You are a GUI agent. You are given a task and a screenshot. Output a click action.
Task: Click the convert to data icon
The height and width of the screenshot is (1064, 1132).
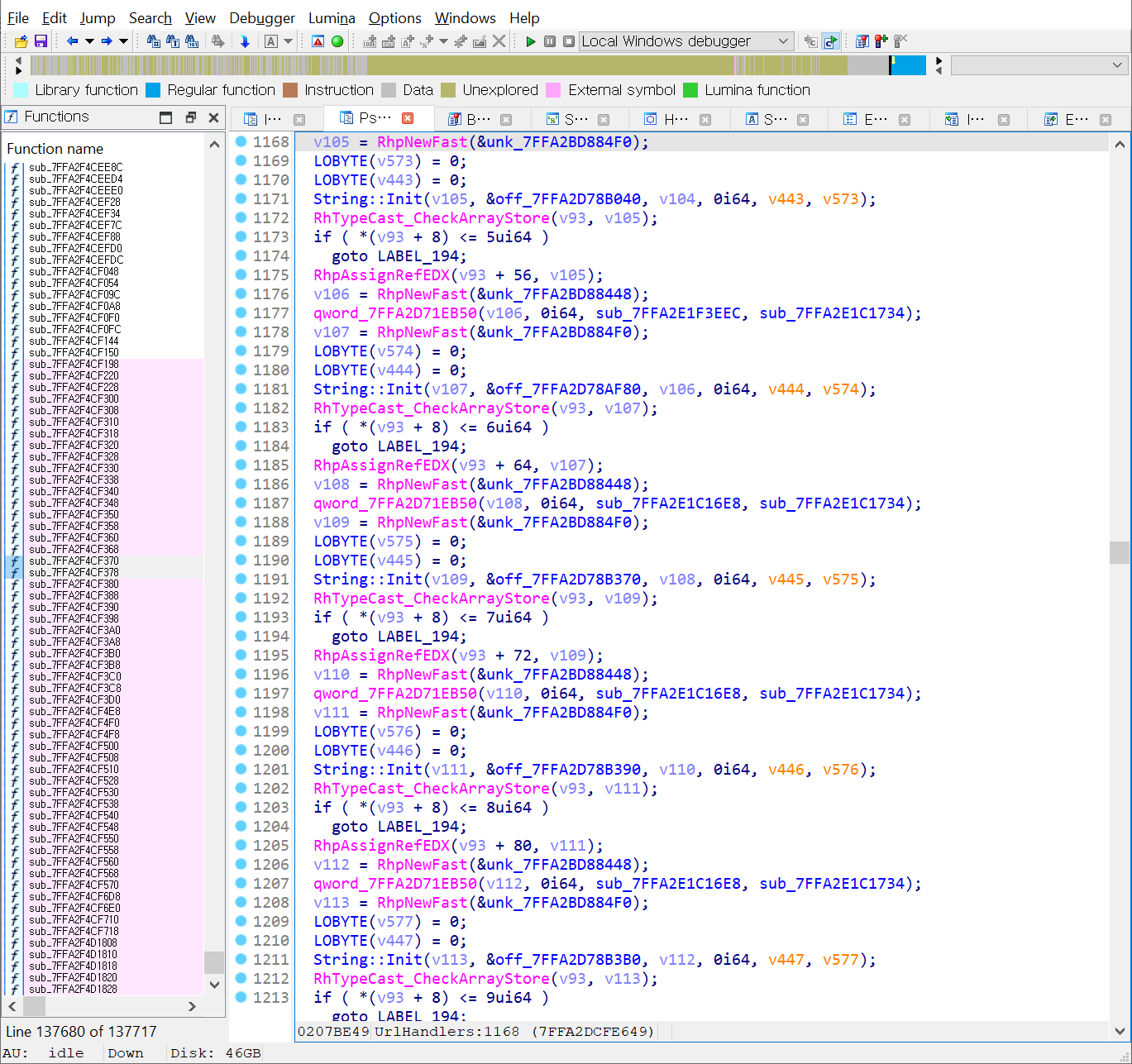point(388,41)
